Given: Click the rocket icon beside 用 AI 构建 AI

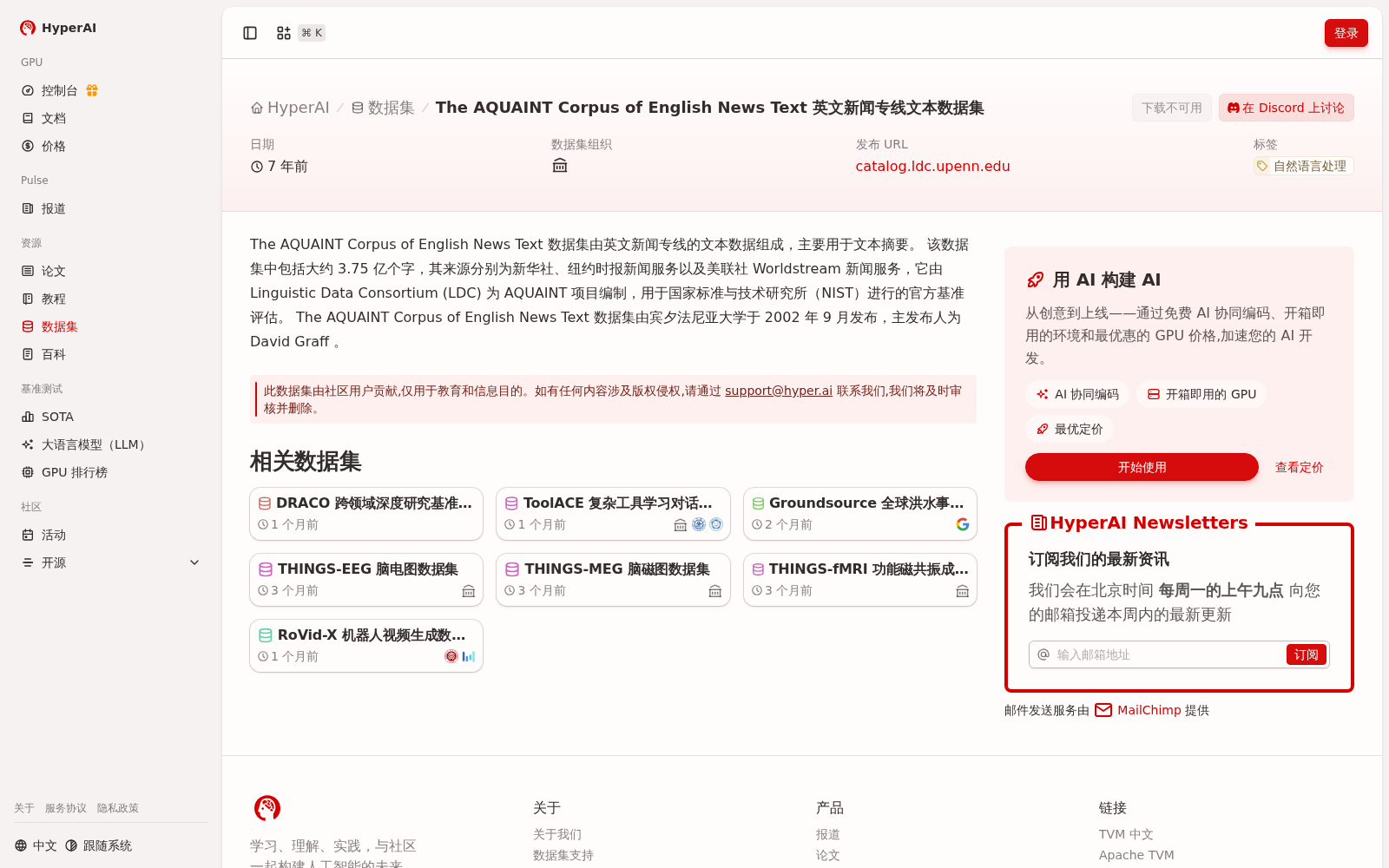Looking at the screenshot, I should point(1036,279).
